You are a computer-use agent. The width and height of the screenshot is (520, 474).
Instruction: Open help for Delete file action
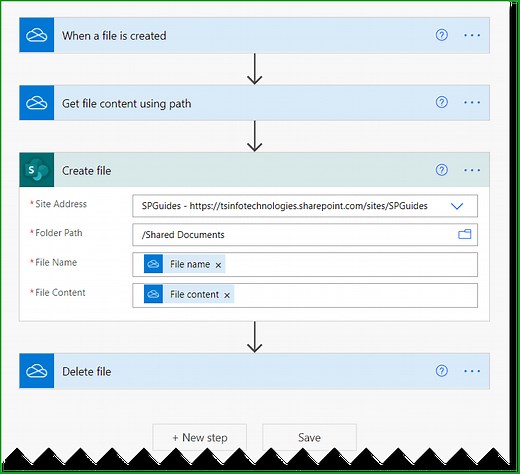pos(442,370)
